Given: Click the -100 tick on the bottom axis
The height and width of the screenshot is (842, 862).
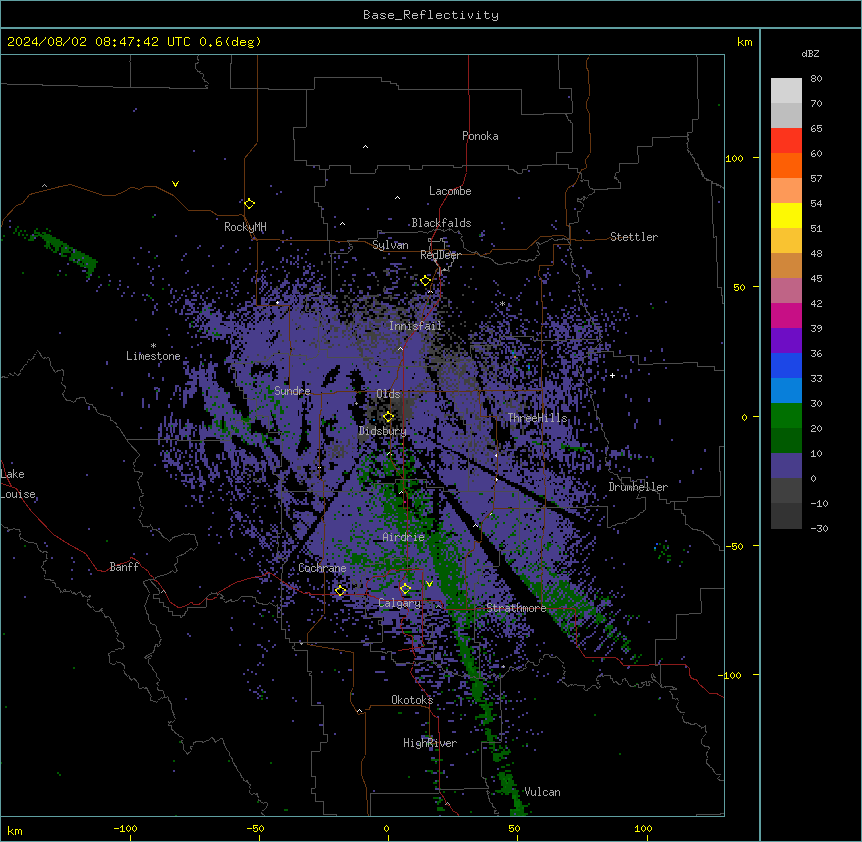Looking at the screenshot, I should [125, 828].
